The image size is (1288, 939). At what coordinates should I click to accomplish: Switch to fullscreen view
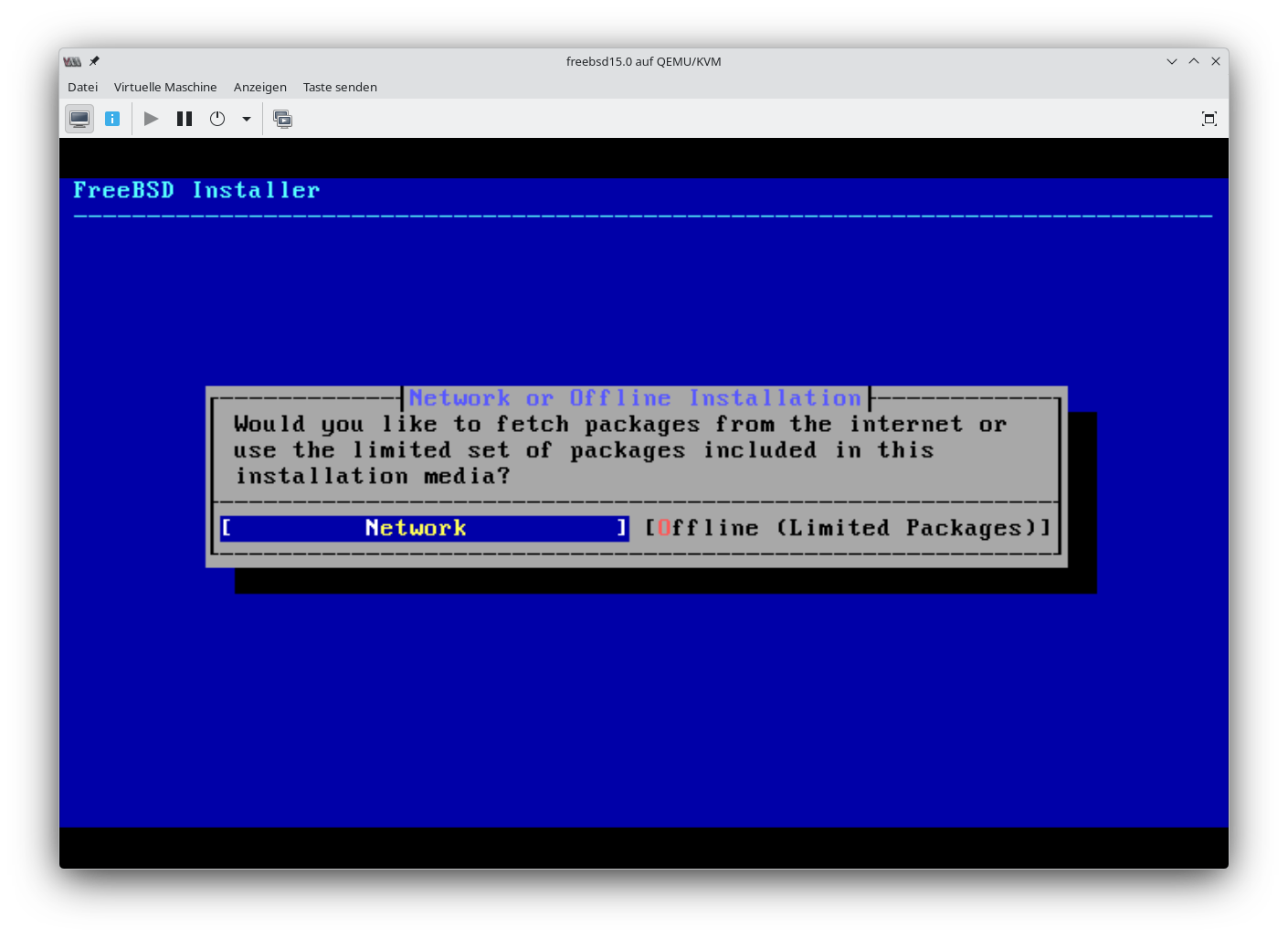click(1209, 119)
